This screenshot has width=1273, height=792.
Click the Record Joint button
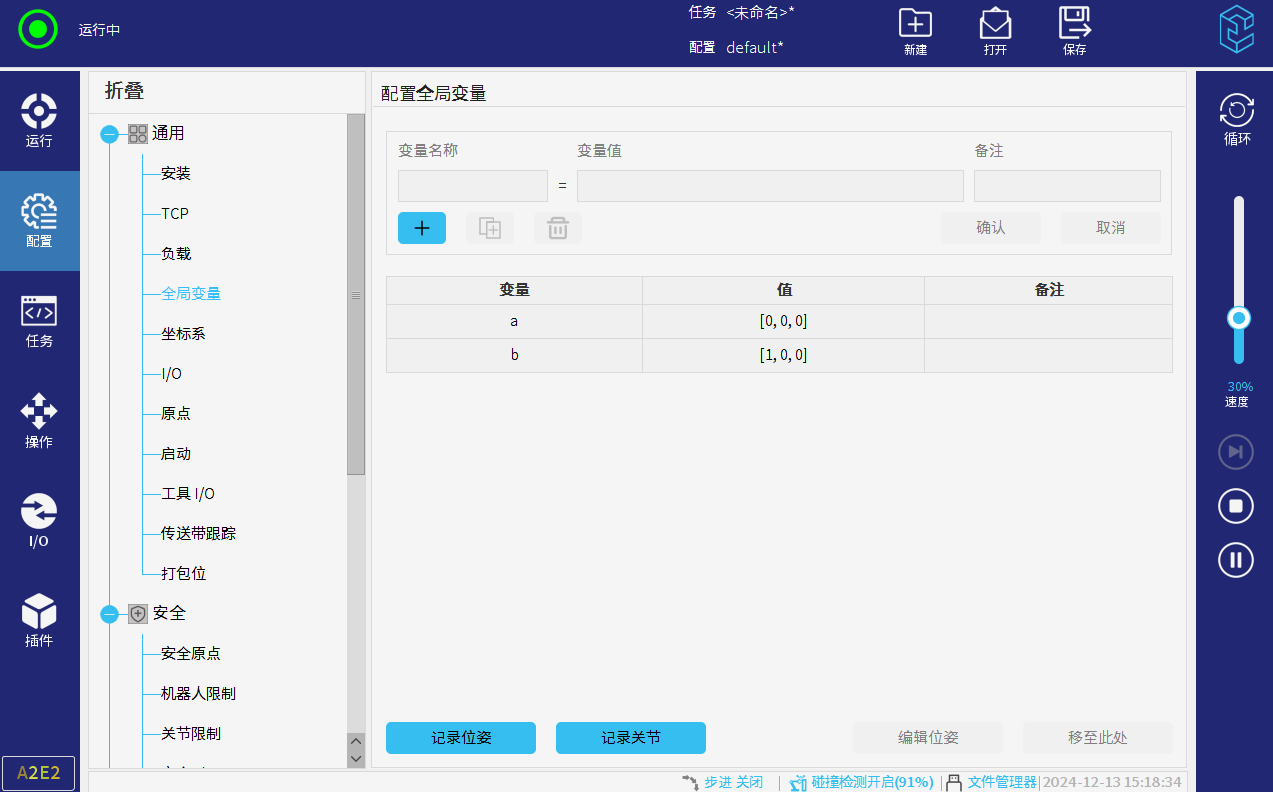[631, 738]
